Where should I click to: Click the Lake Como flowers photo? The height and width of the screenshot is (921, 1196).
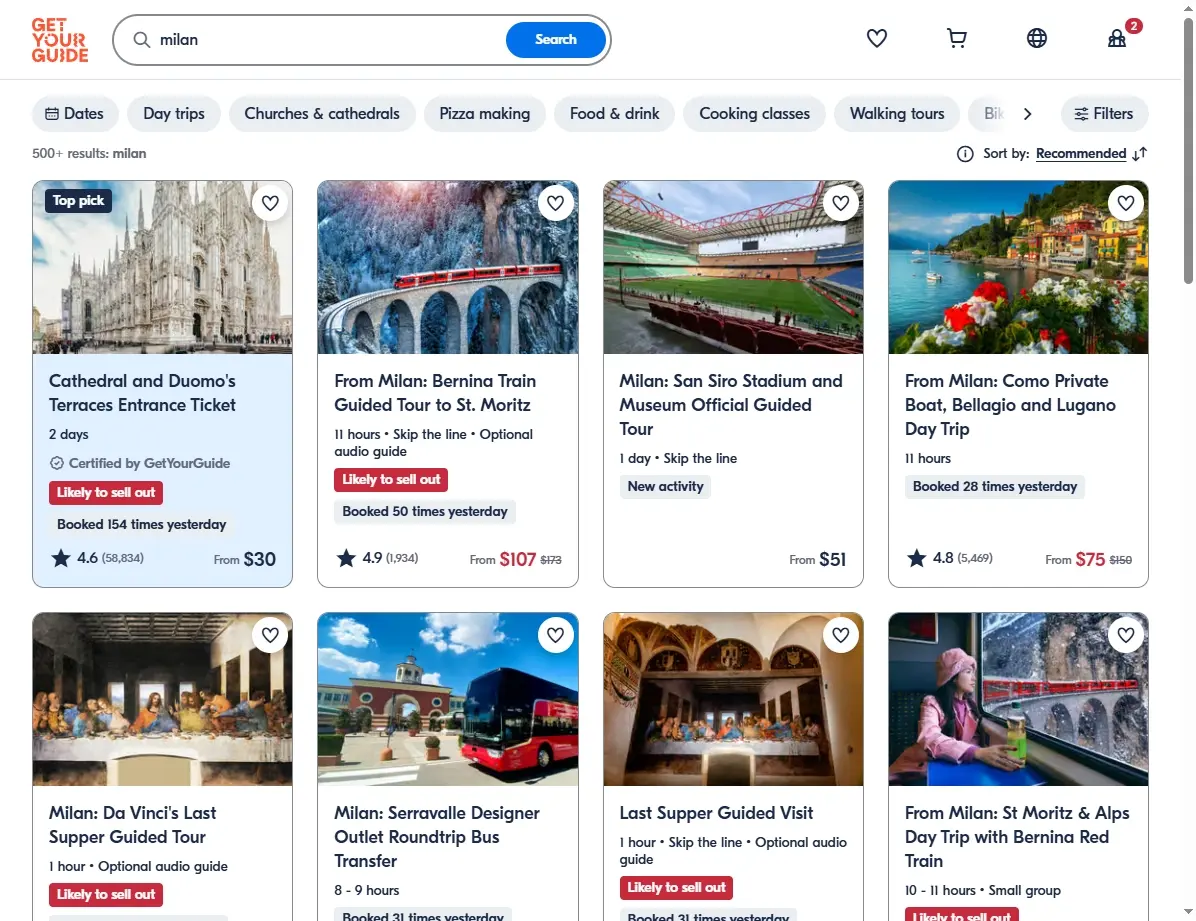point(1018,267)
